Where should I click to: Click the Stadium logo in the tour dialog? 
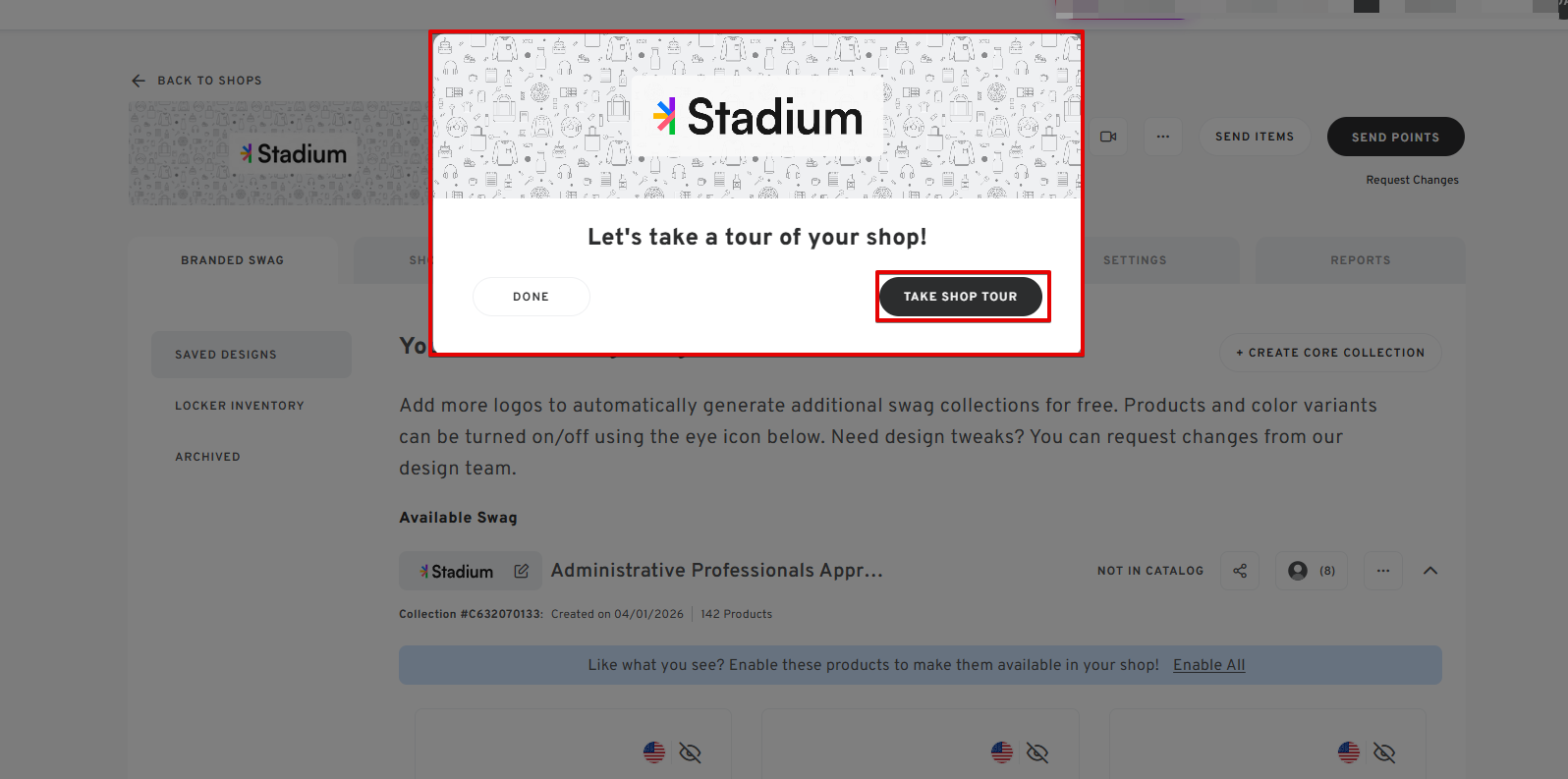(x=757, y=117)
